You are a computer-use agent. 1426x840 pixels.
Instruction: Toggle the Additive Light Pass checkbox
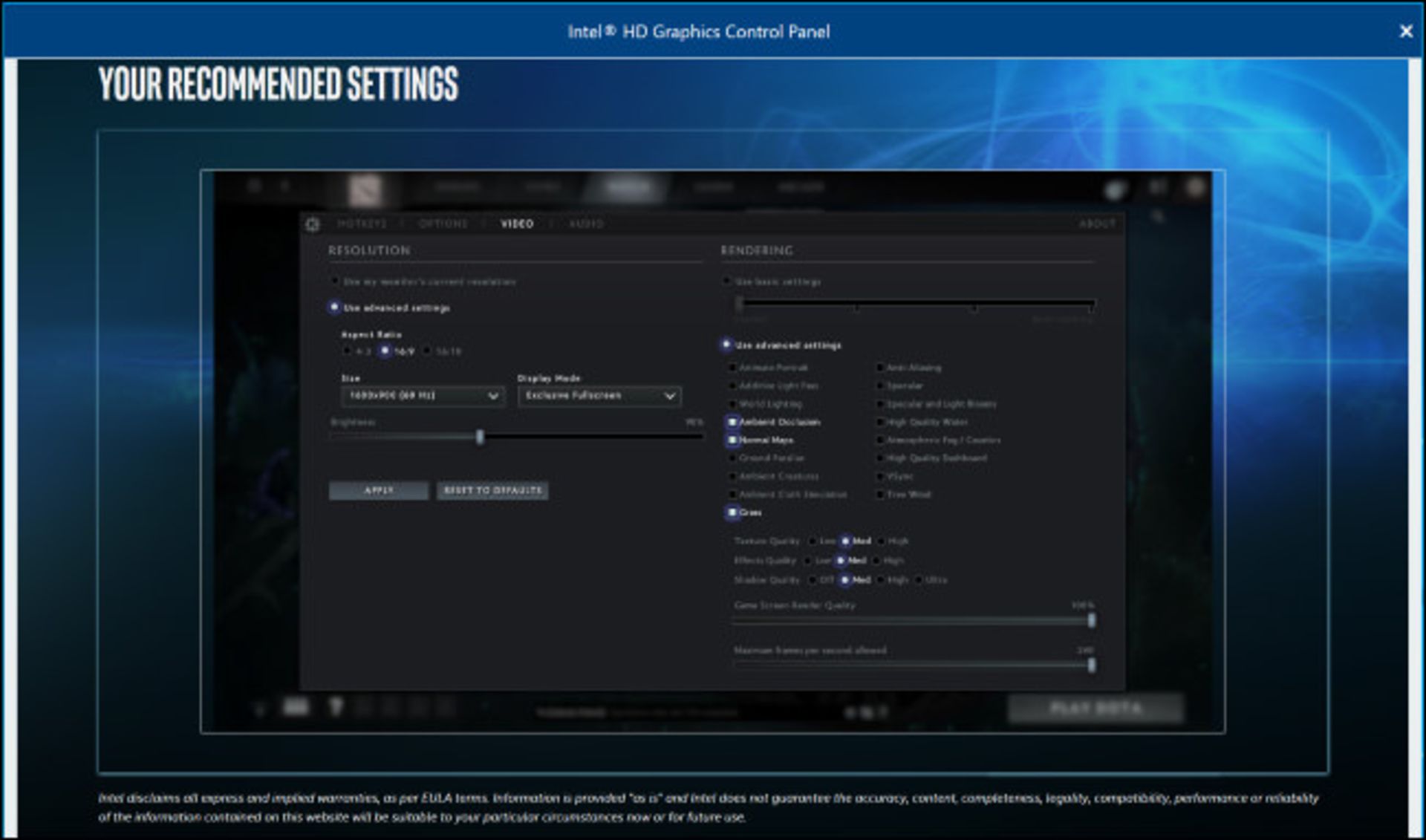pyautogui.click(x=732, y=385)
